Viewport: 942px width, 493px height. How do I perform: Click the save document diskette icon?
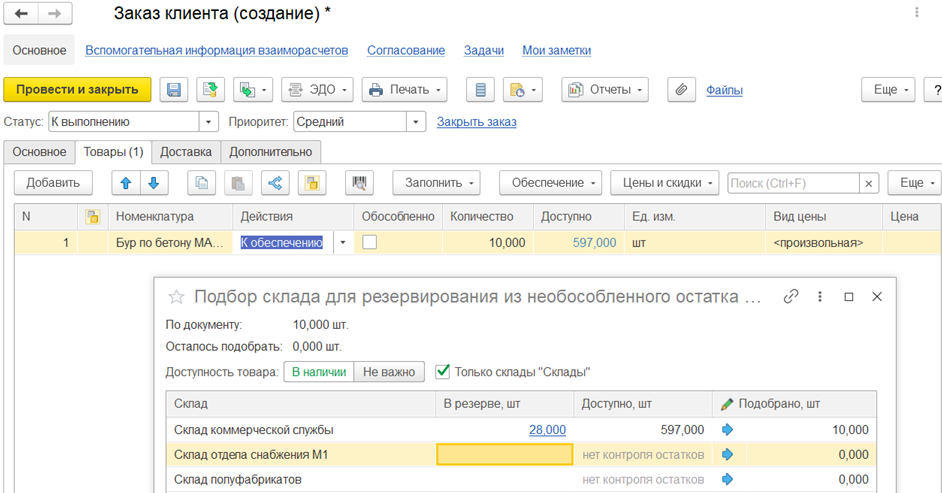[x=173, y=90]
